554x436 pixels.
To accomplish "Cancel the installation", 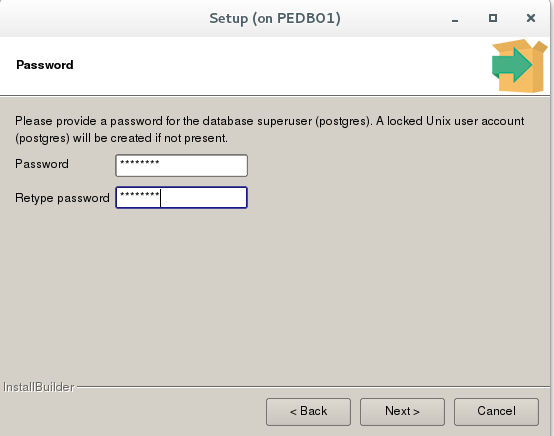I will (496, 412).
